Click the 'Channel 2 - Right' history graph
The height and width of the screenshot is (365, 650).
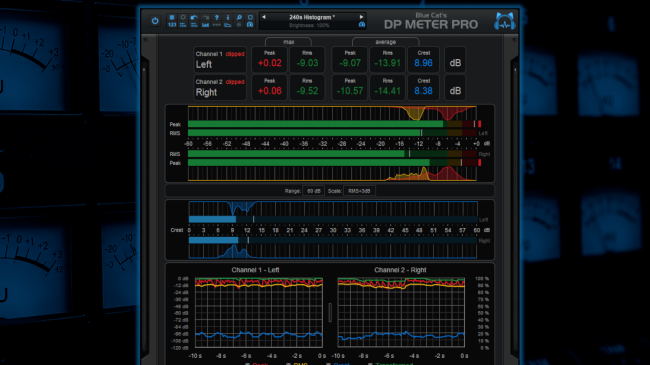pyautogui.click(x=401, y=313)
